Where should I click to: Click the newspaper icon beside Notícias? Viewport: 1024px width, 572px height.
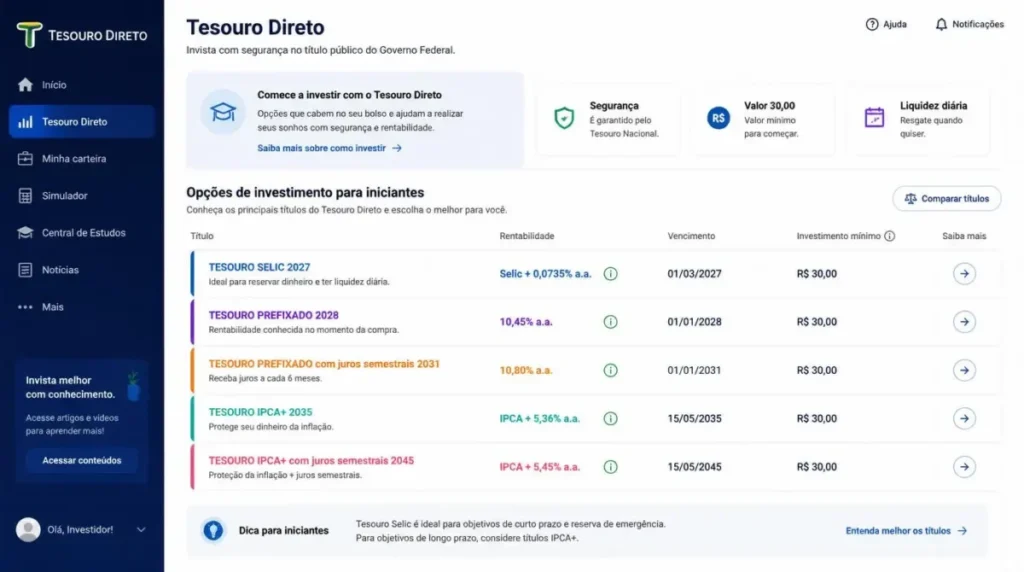(x=25, y=270)
